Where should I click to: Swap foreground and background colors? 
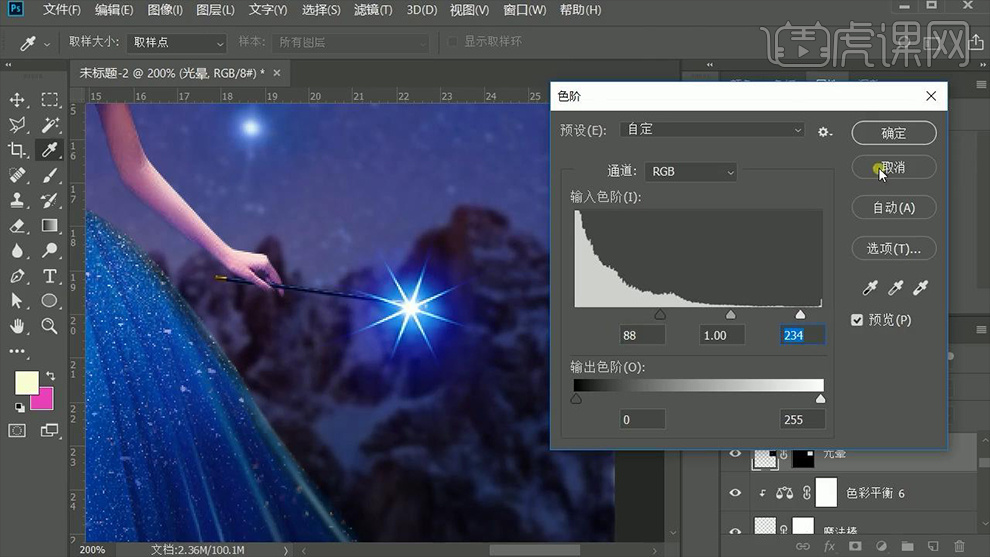point(51,376)
